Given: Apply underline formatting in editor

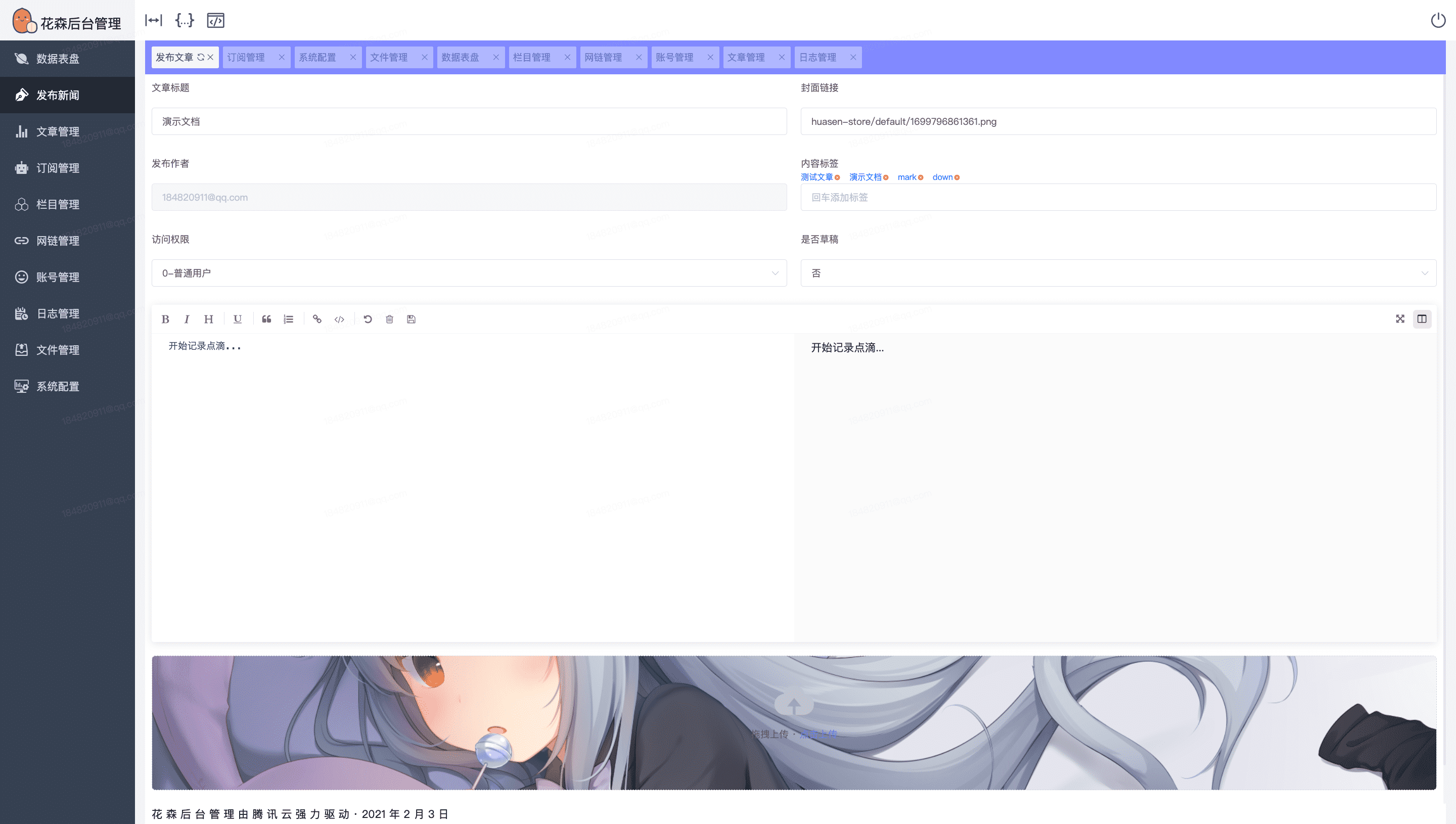Looking at the screenshot, I should (x=238, y=319).
